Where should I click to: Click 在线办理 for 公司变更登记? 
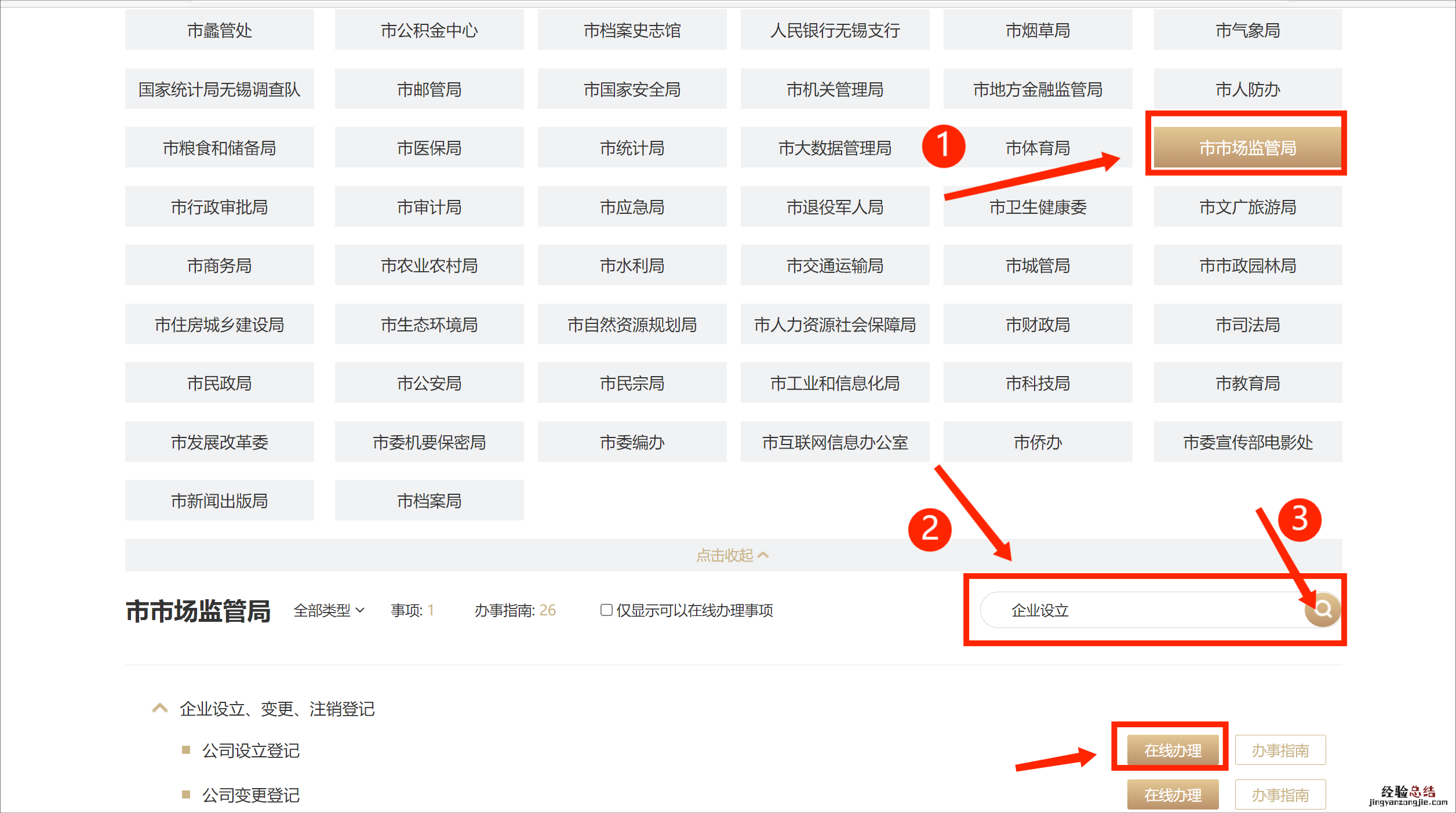point(1172,794)
